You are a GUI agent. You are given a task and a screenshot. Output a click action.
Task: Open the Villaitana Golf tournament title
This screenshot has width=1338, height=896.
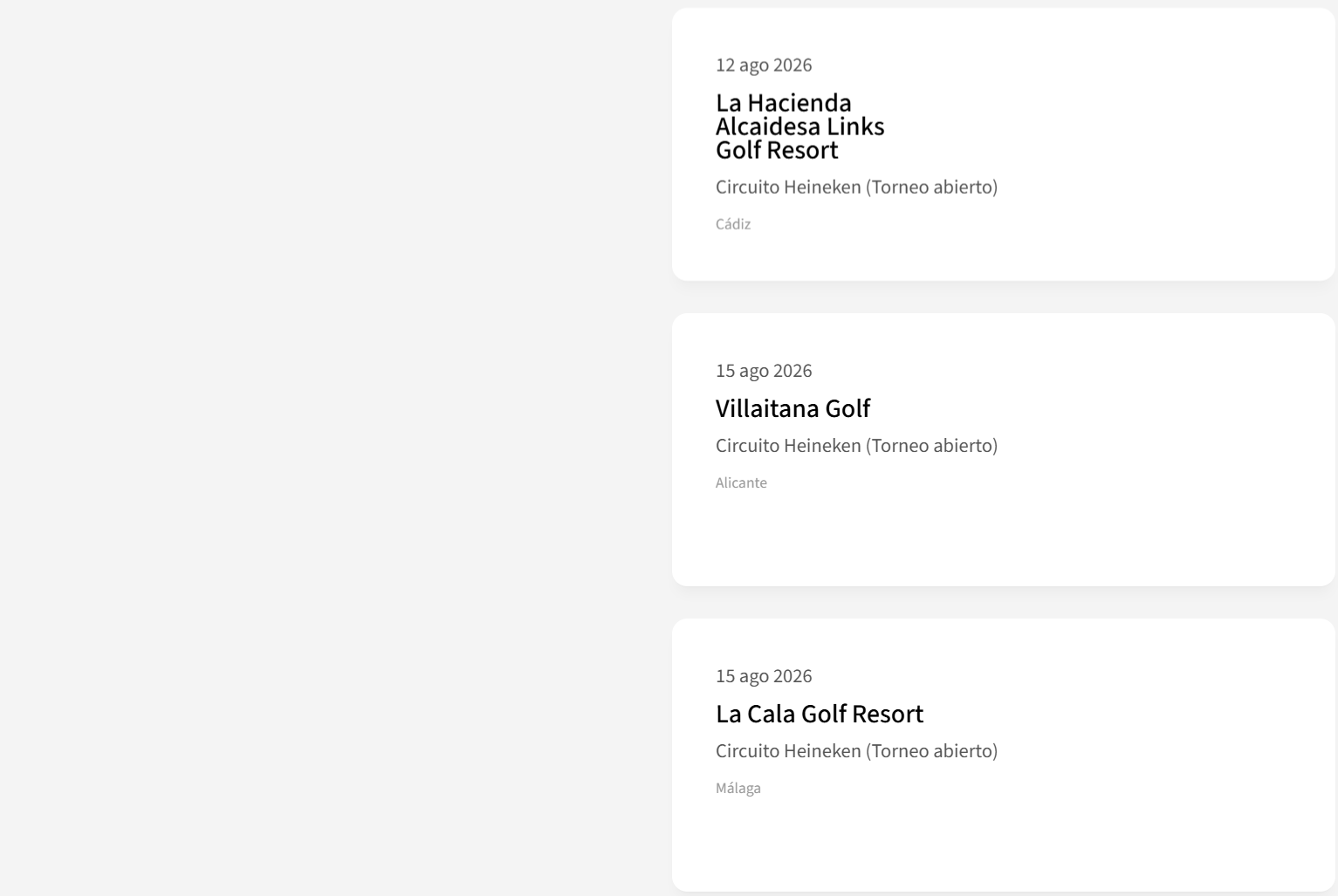793,408
